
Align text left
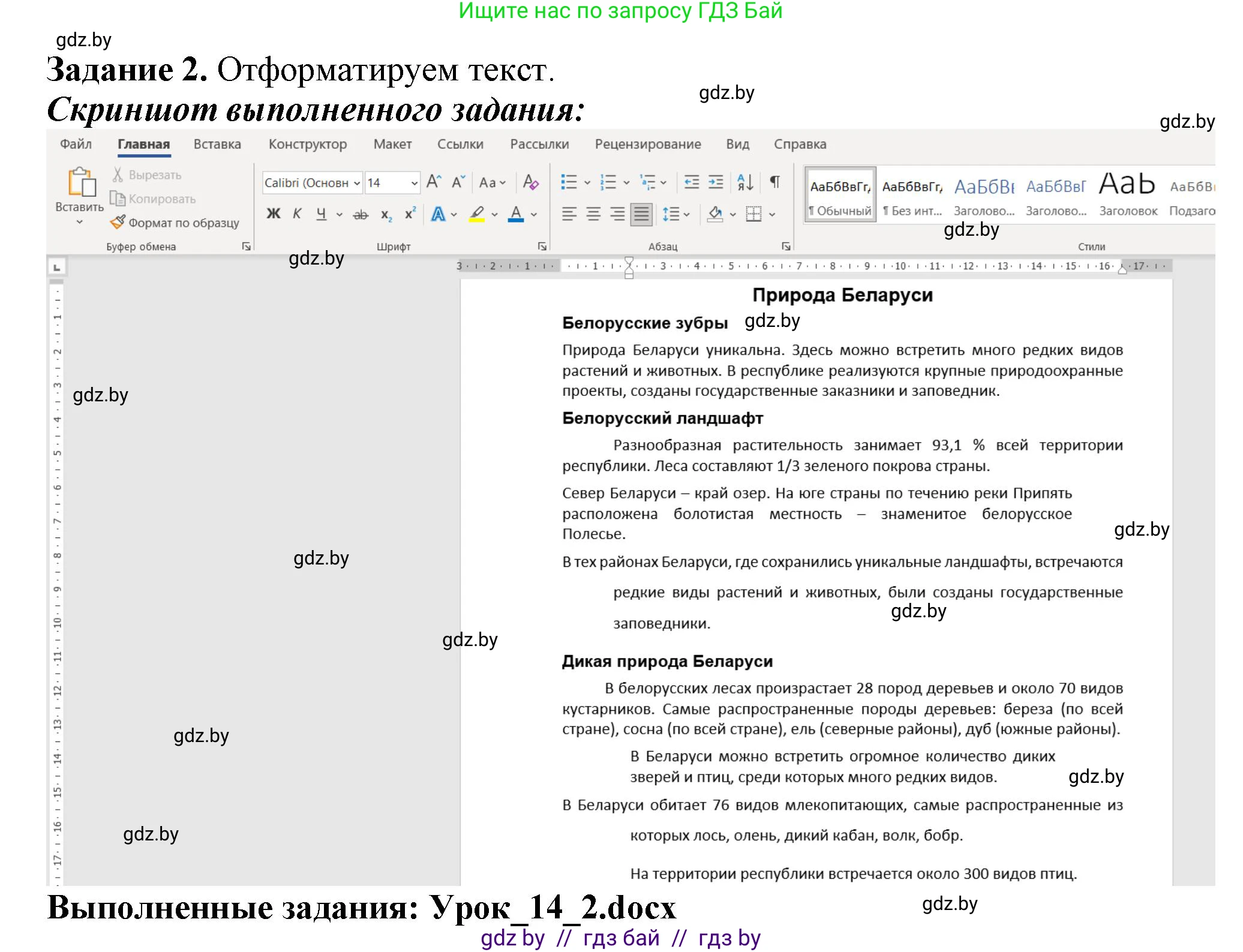pos(569,214)
